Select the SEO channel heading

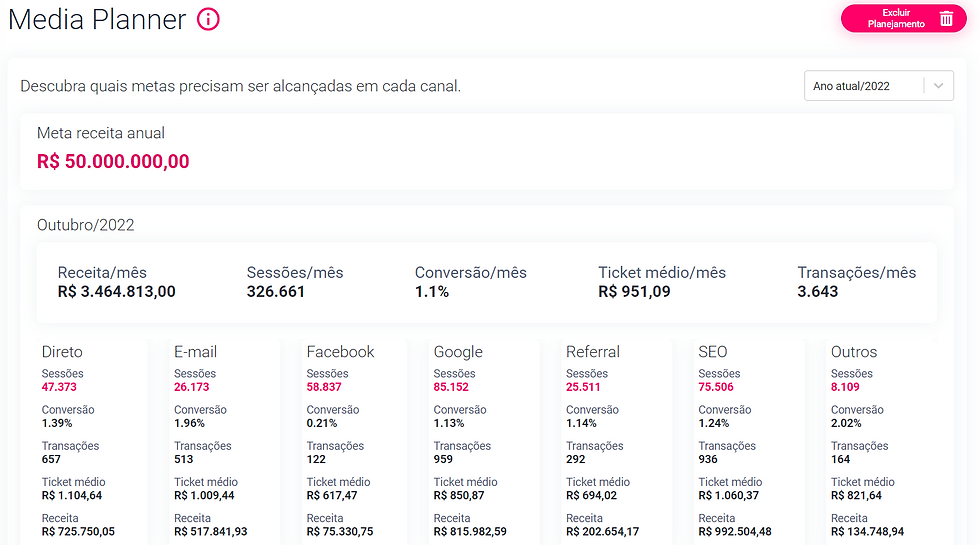[x=712, y=352]
